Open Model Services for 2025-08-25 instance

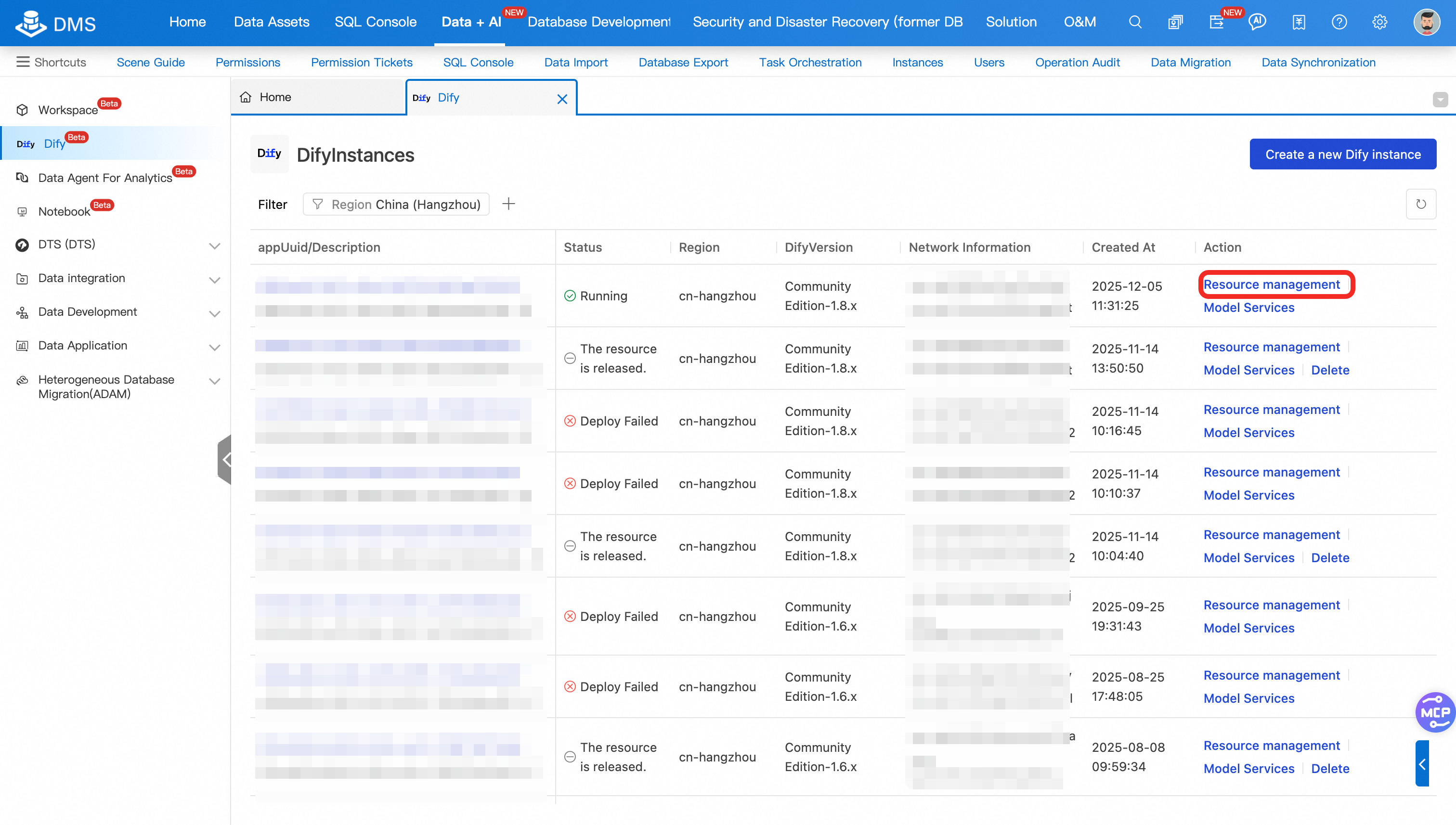pyautogui.click(x=1248, y=698)
